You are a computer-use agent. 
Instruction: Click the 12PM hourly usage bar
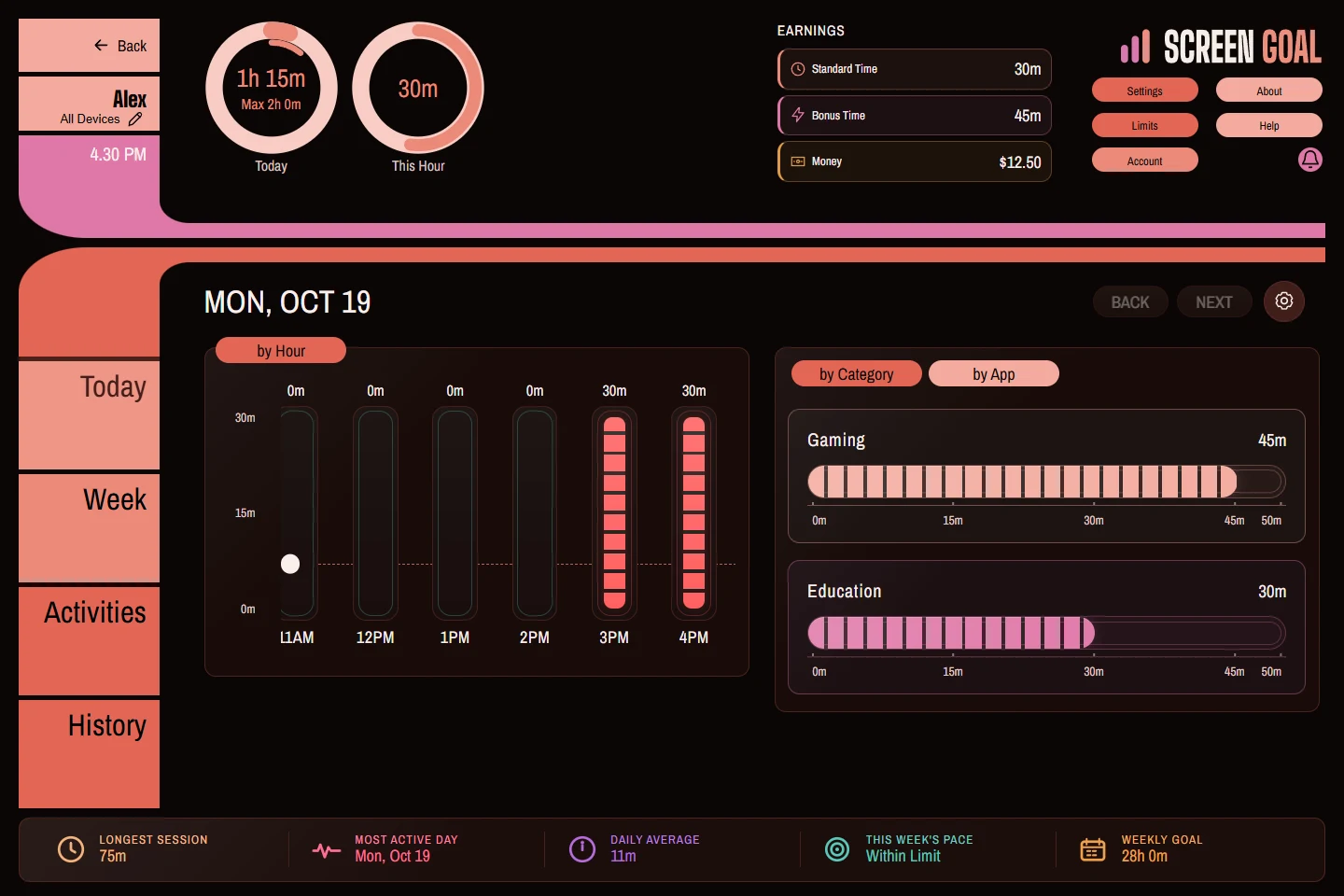[x=375, y=513]
